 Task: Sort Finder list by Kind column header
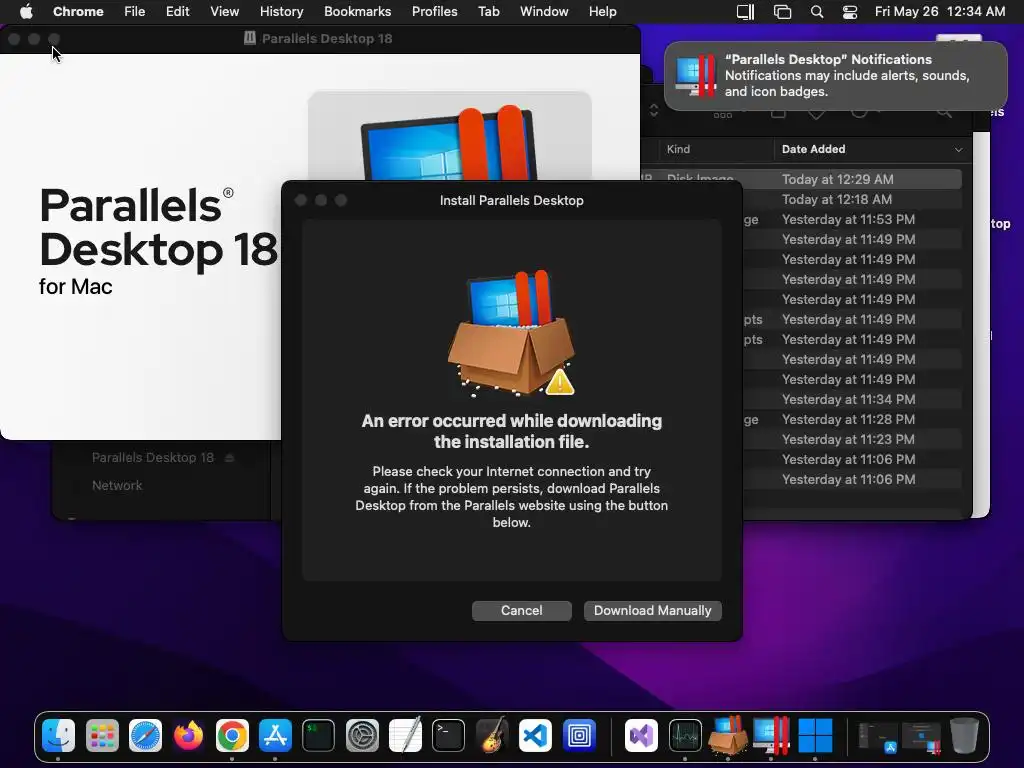678,149
